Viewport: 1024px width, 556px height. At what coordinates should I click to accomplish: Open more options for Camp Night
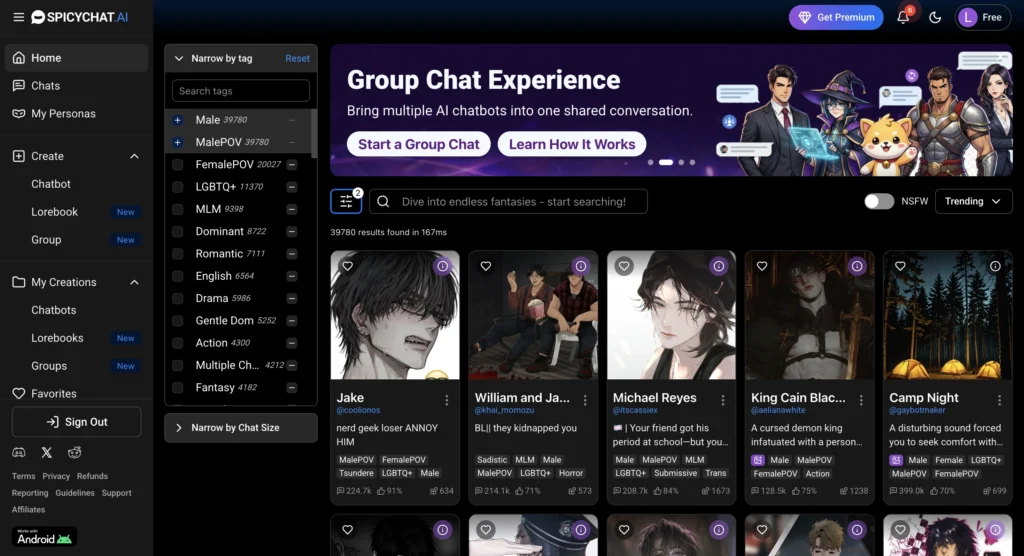[999, 401]
